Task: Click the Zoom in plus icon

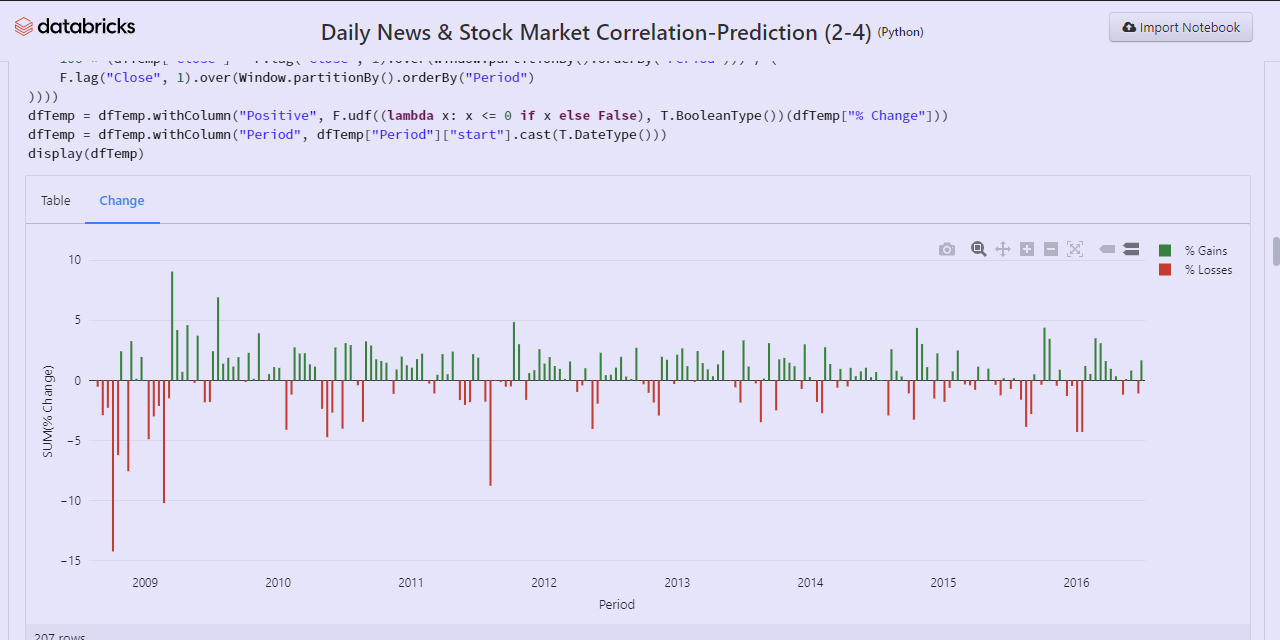Action: point(1027,249)
